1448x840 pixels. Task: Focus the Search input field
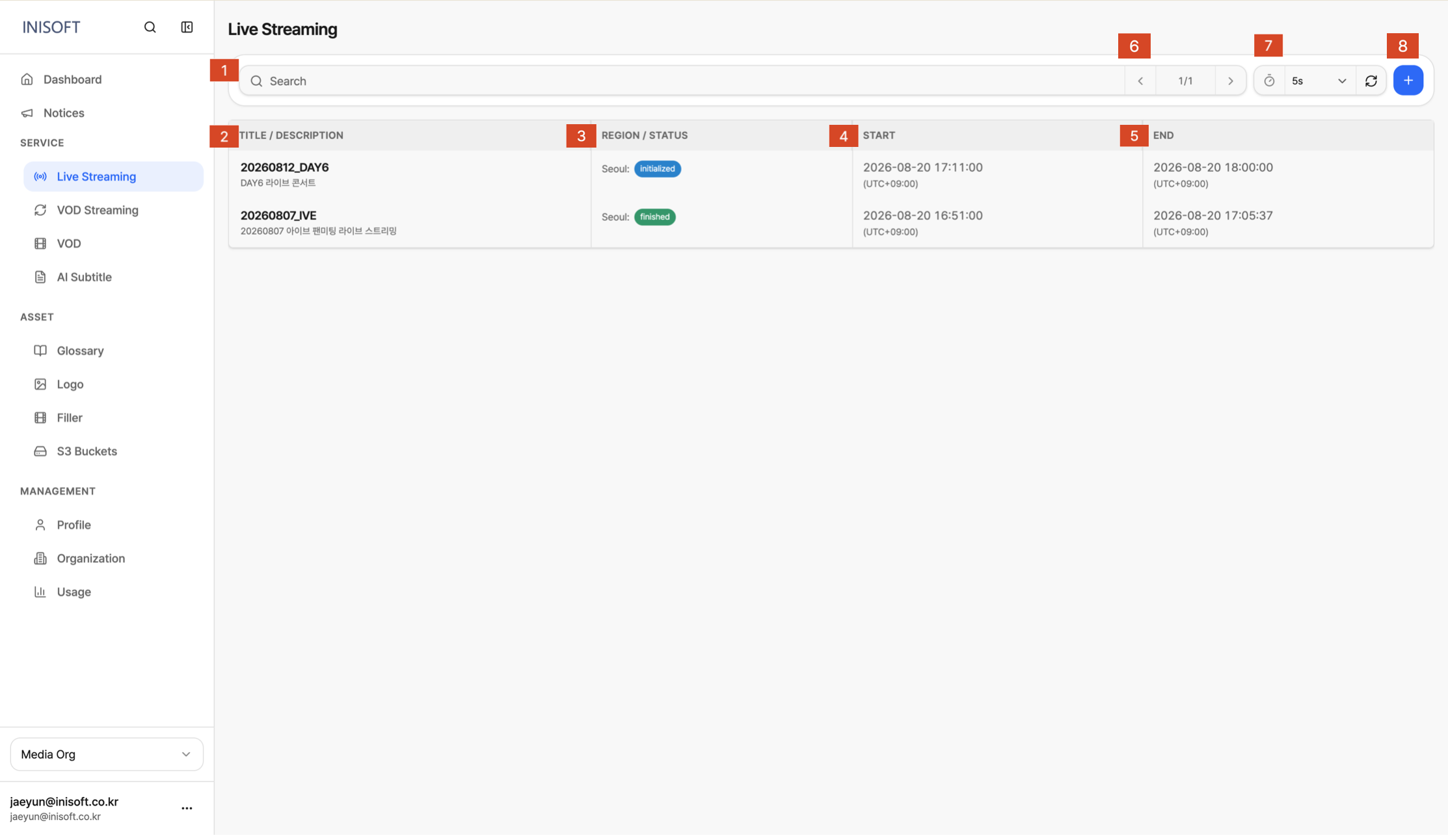coord(682,81)
